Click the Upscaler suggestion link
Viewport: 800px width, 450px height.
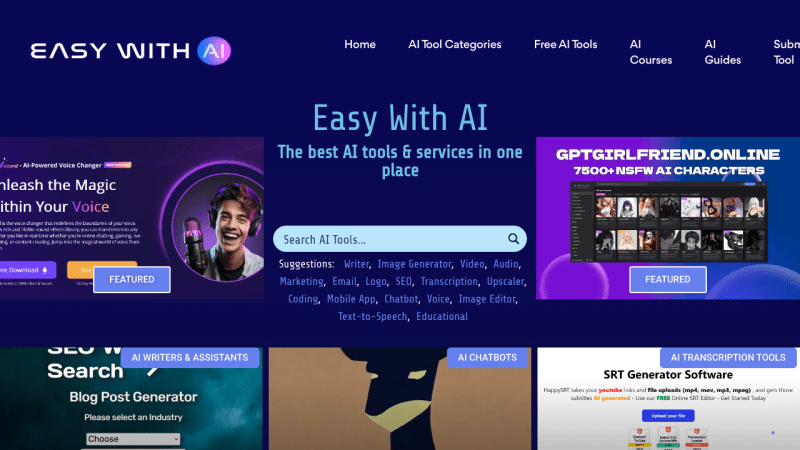tap(505, 282)
